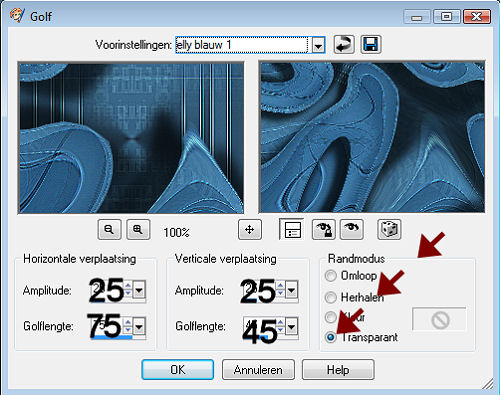Select the Transparant radio button
Viewport: 500px width, 395px height.
[330, 337]
